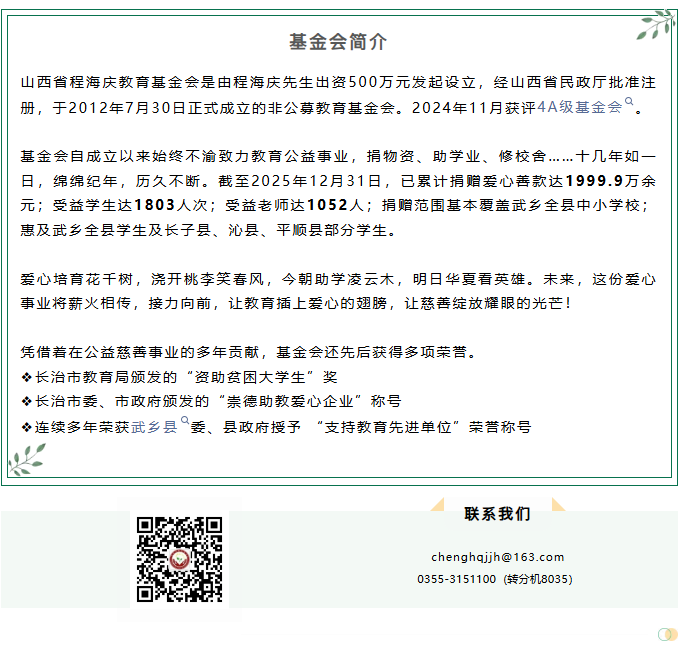Viewport: 680px width, 651px height.
Task: Click the overlapping circles icon at bottom right
Action: 667,634
